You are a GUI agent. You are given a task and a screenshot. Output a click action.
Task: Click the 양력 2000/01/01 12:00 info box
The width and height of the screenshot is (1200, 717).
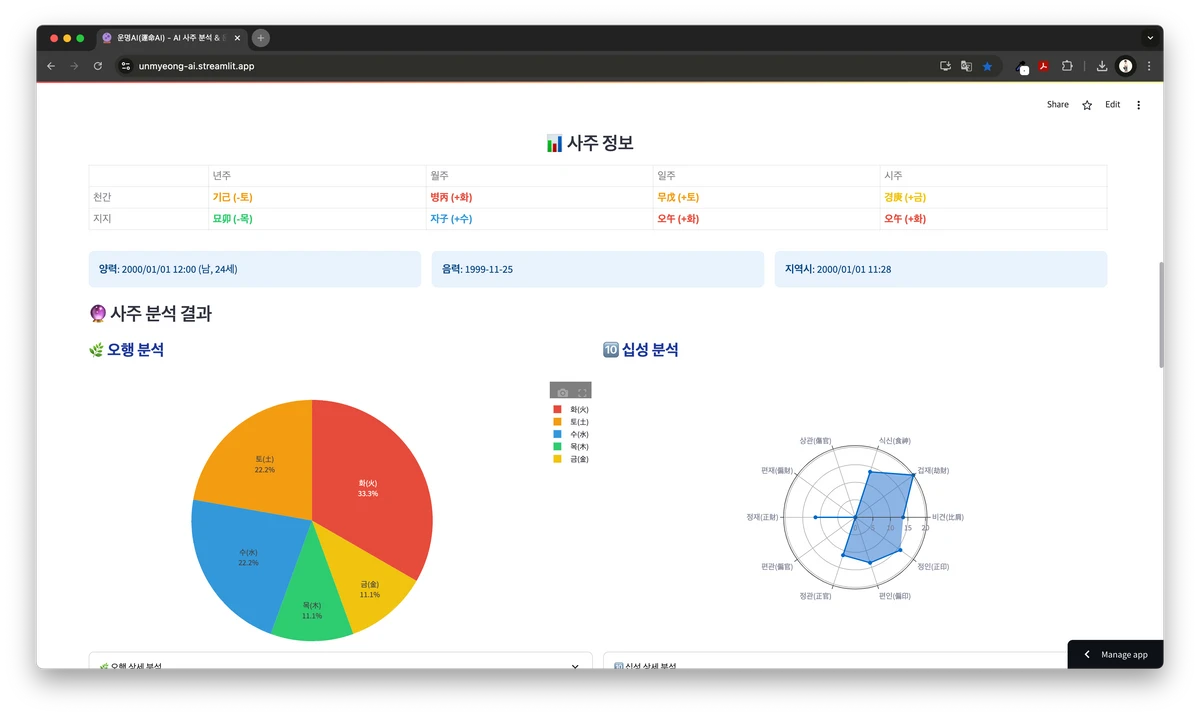[x=255, y=269]
